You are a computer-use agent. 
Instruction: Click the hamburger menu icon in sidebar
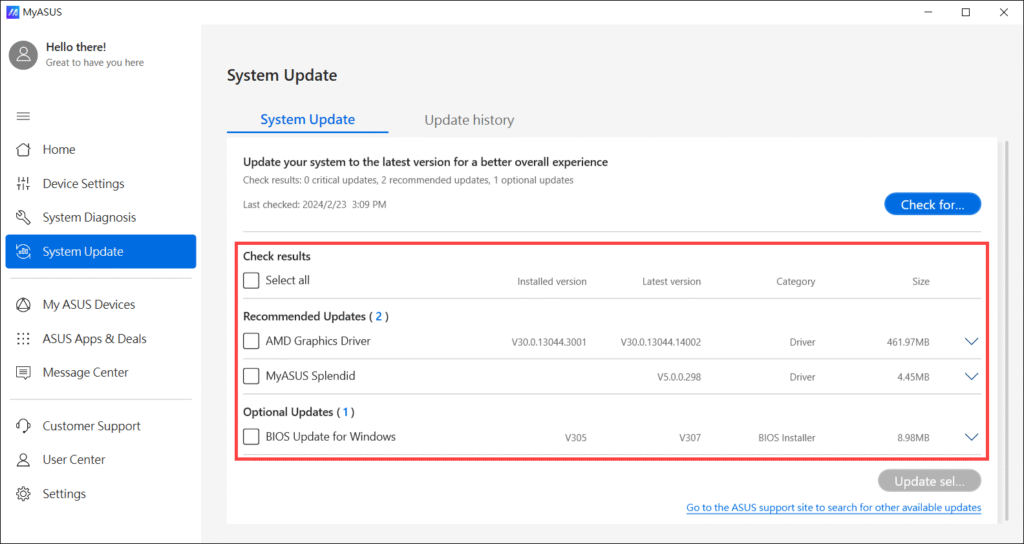coord(23,116)
